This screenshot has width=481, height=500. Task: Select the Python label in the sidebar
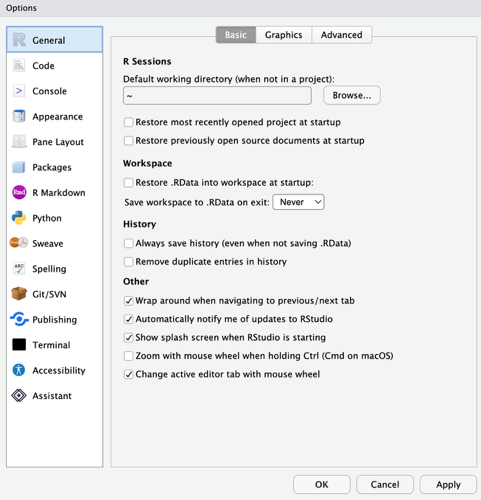[x=47, y=218]
